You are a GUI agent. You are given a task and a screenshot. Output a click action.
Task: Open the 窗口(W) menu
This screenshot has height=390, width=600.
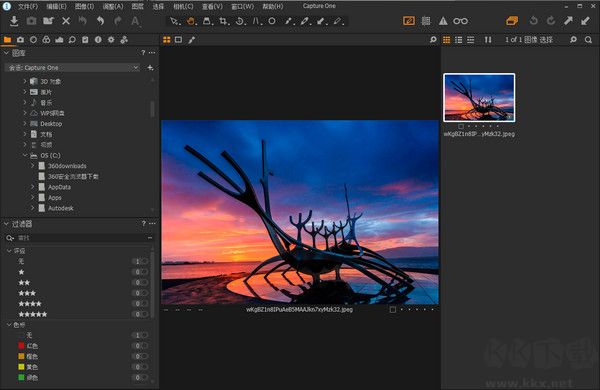pos(243,7)
